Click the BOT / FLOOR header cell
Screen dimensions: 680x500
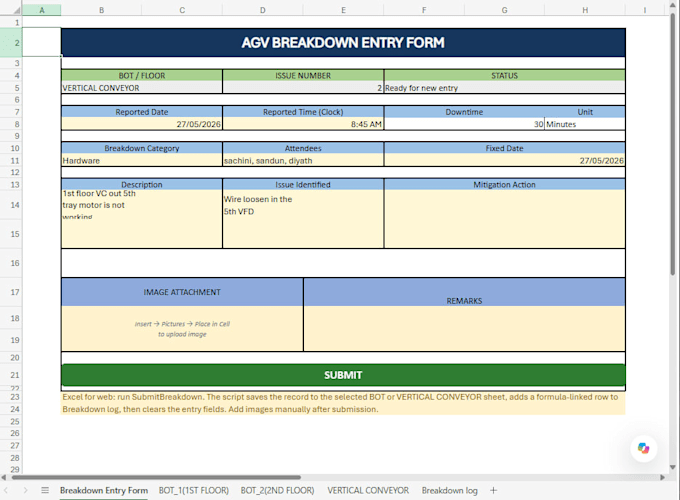coord(142,75)
